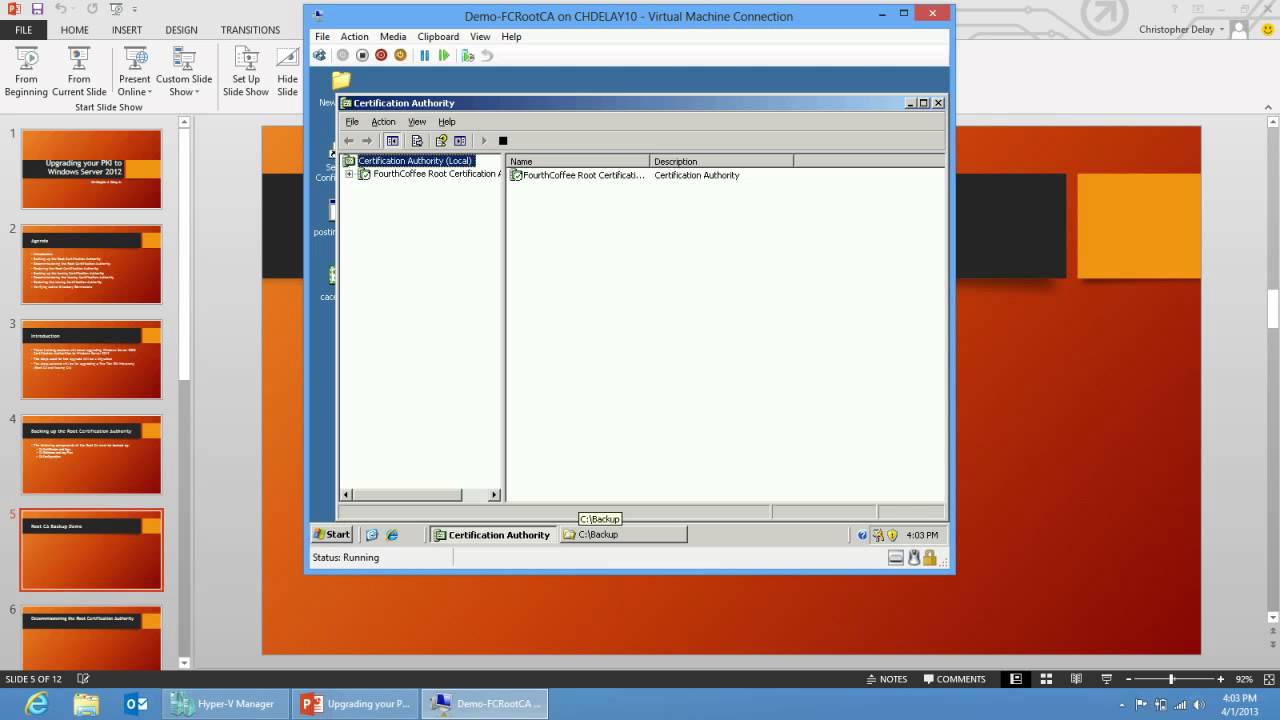This screenshot has height=720, width=1280.
Task: Click the orange VM Save icon
Action: click(x=400, y=55)
